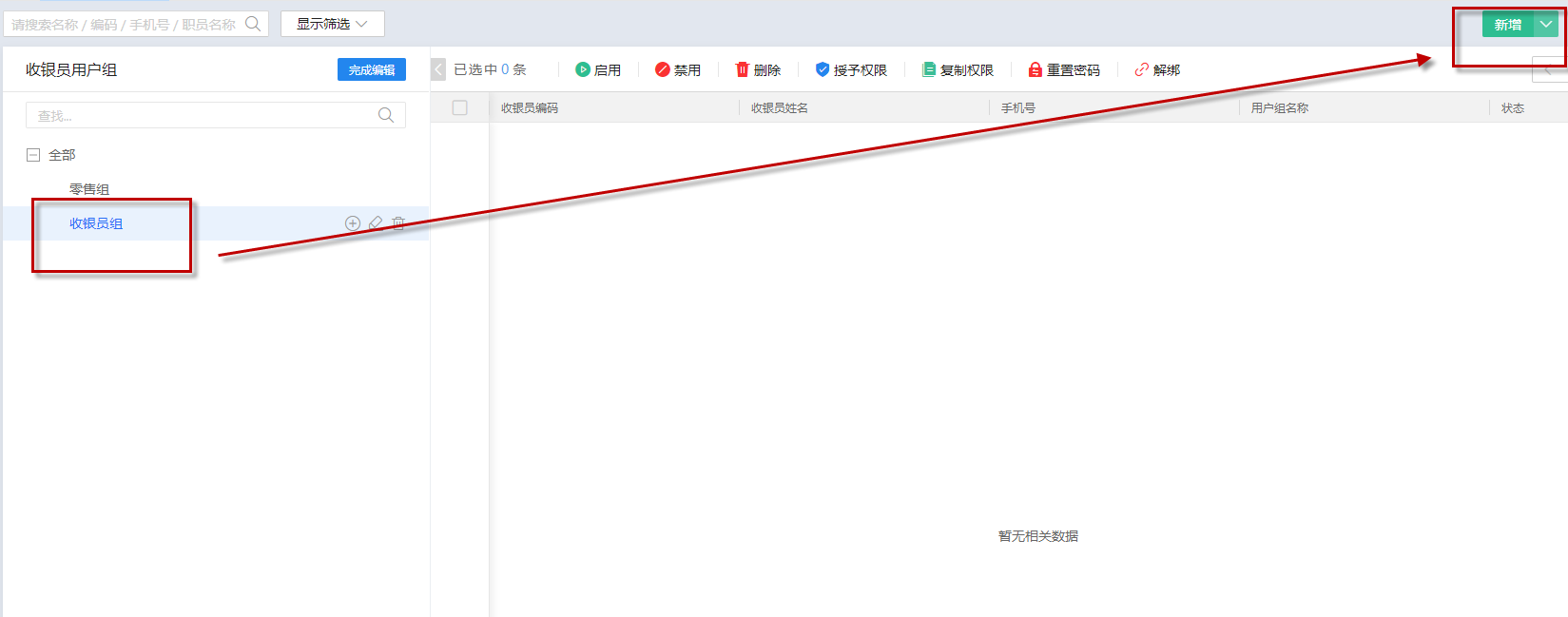Click the 重置密码 reset password button
This screenshot has height=617, width=1568.
point(1064,69)
